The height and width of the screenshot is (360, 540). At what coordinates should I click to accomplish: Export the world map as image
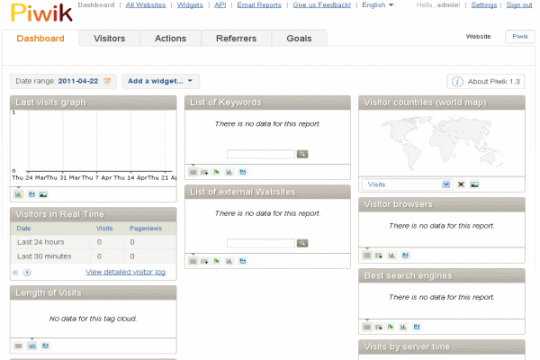[x=475, y=184]
